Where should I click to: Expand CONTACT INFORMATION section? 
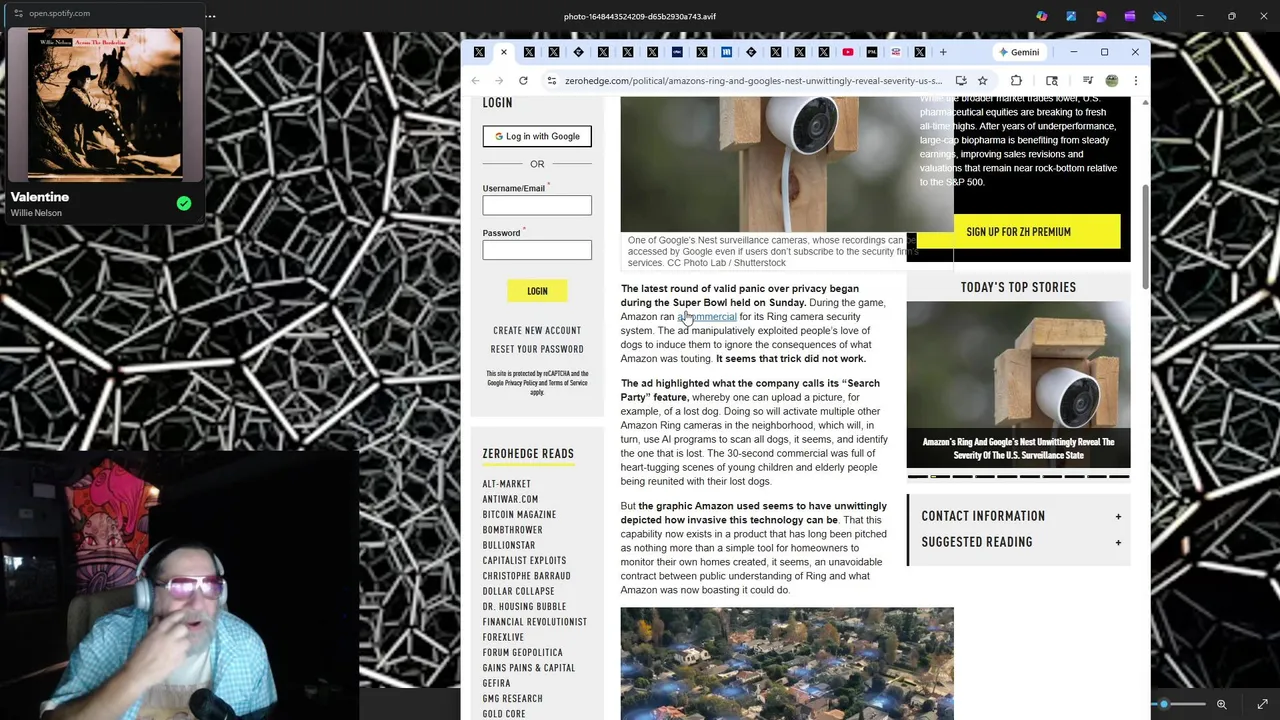tap(1019, 516)
